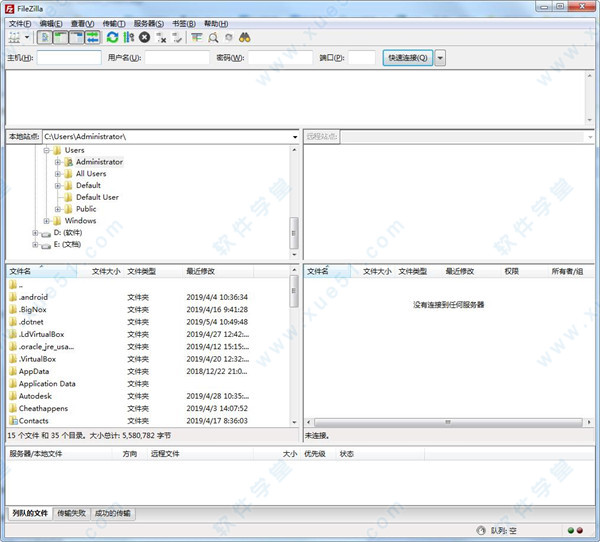600x542 pixels.
Task: Toggle directory comparison
Action: click(213, 38)
